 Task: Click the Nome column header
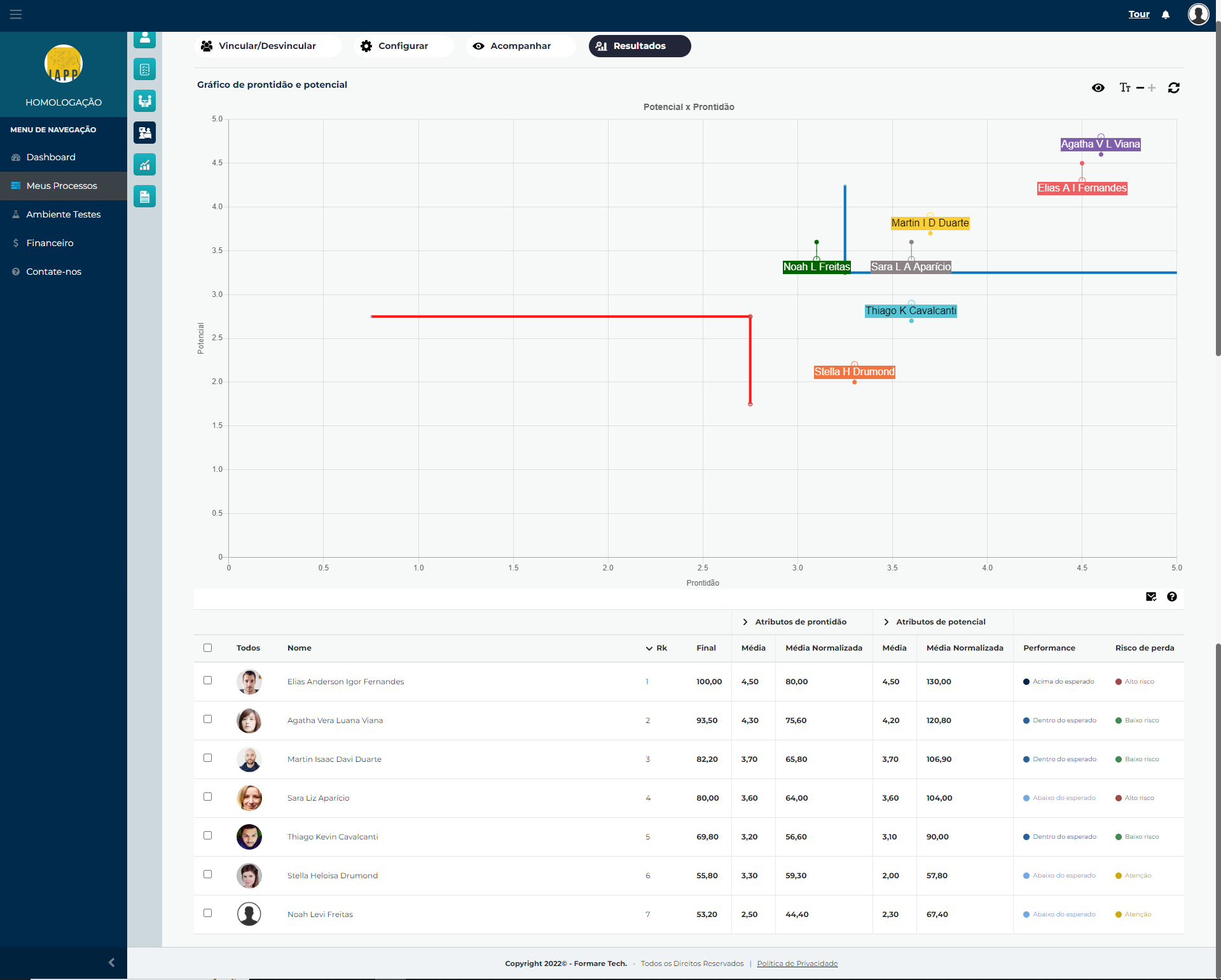click(x=299, y=648)
